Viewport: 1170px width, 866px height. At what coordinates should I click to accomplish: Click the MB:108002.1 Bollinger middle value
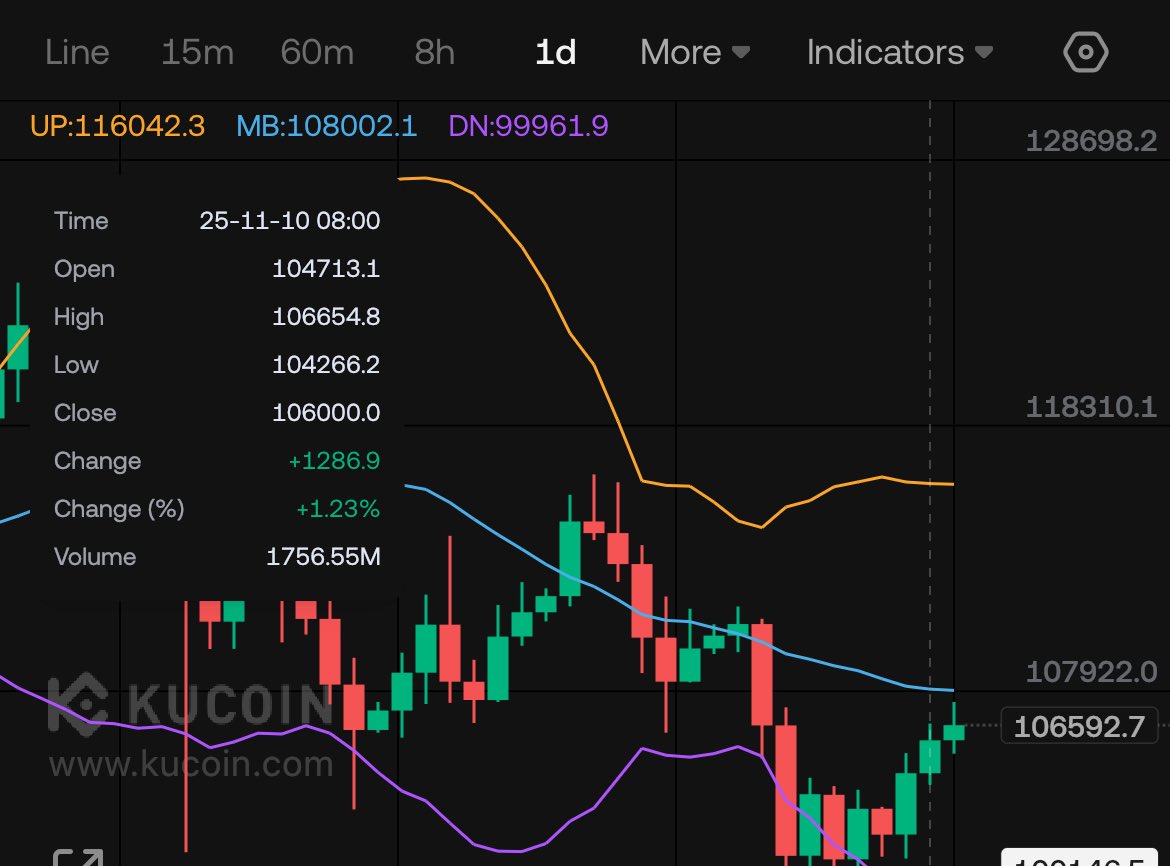coord(327,126)
